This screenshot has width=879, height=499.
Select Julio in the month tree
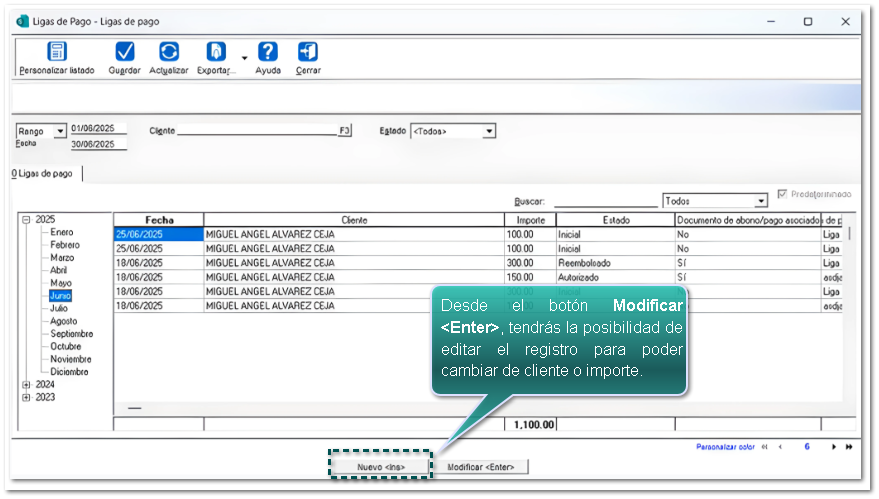click(60, 309)
